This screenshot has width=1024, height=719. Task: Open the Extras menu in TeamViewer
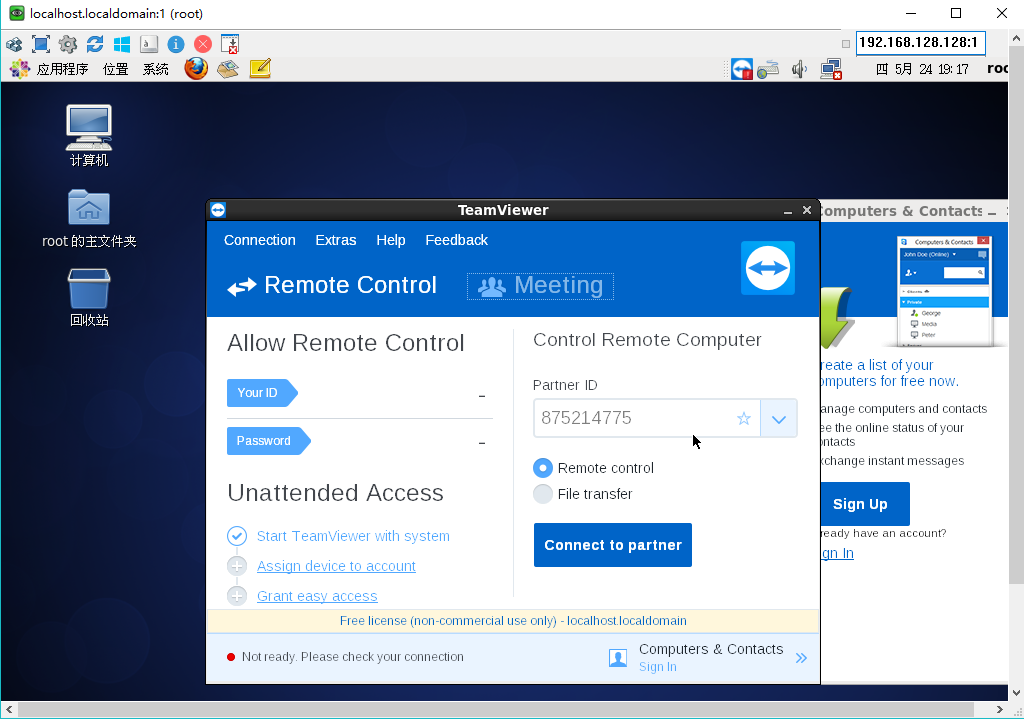click(x=336, y=240)
